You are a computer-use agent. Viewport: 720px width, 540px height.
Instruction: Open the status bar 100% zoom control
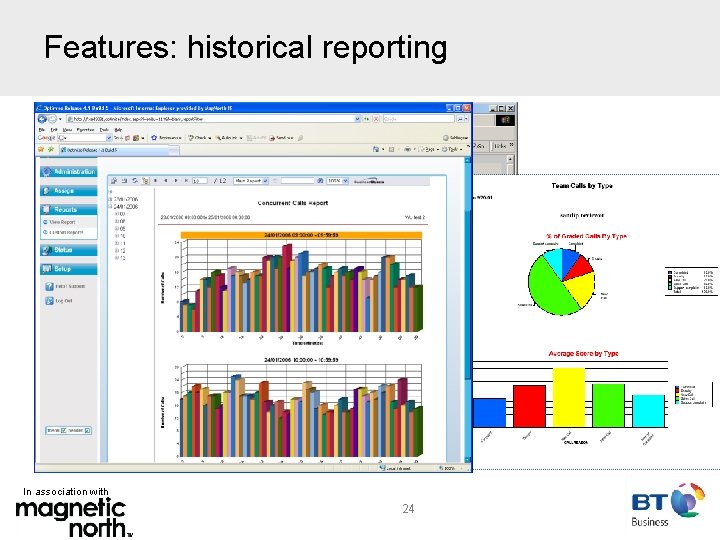click(x=447, y=468)
